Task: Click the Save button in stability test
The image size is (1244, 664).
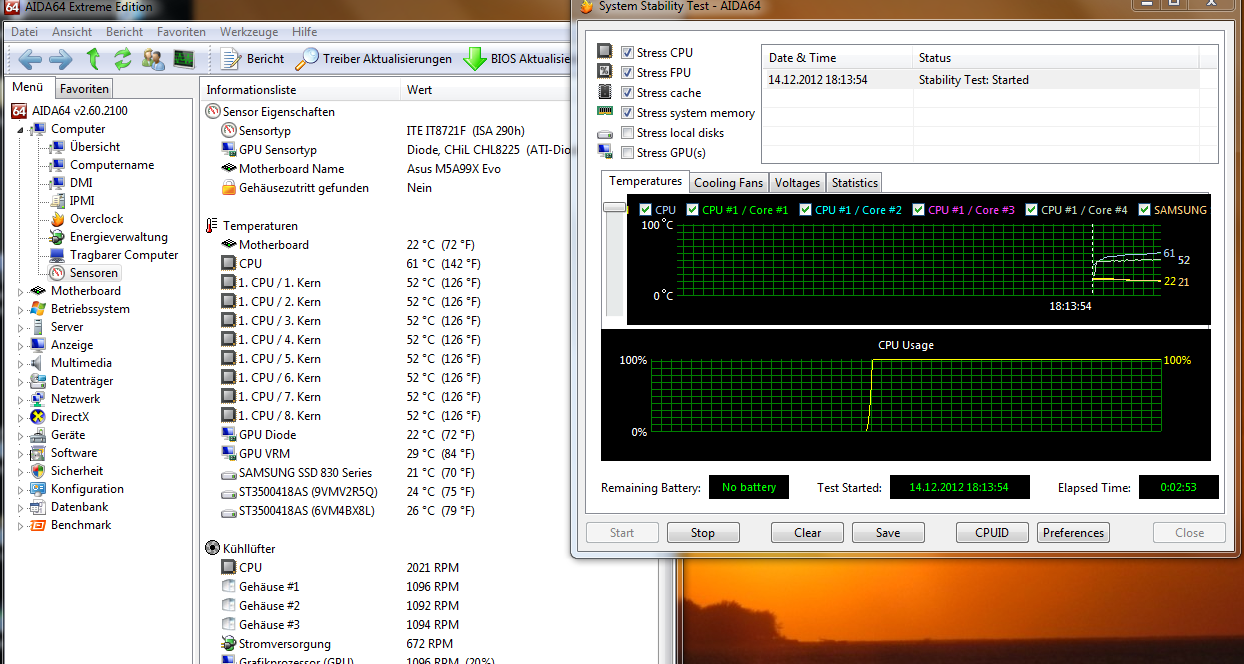Action: (x=888, y=533)
